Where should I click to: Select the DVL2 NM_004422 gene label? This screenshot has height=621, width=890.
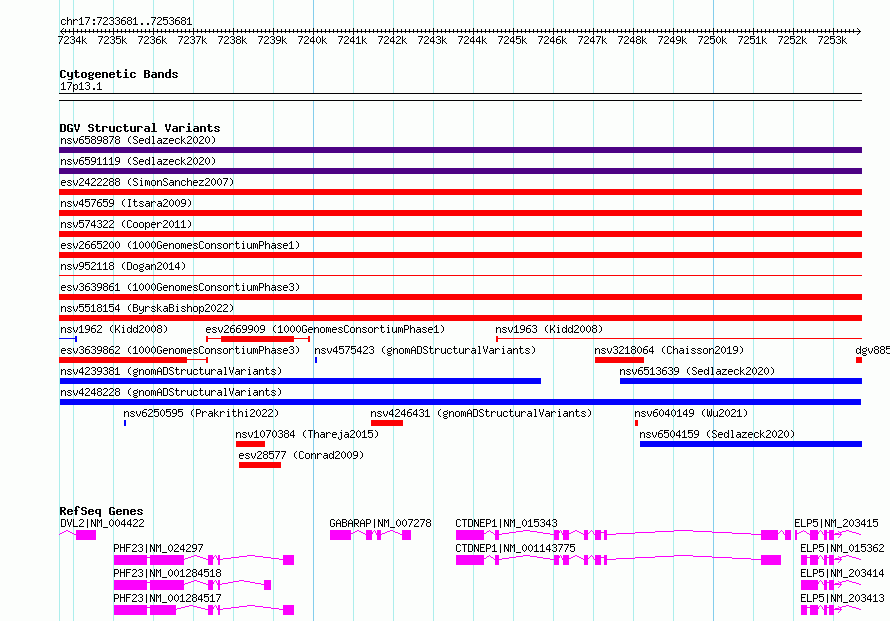(102, 523)
